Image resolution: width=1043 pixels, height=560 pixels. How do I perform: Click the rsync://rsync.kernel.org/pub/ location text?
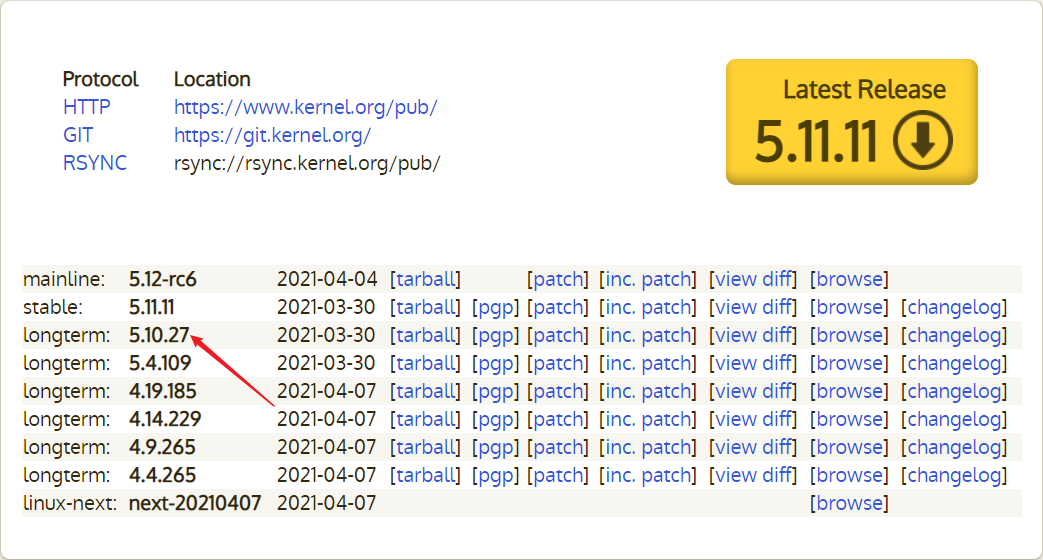click(307, 163)
